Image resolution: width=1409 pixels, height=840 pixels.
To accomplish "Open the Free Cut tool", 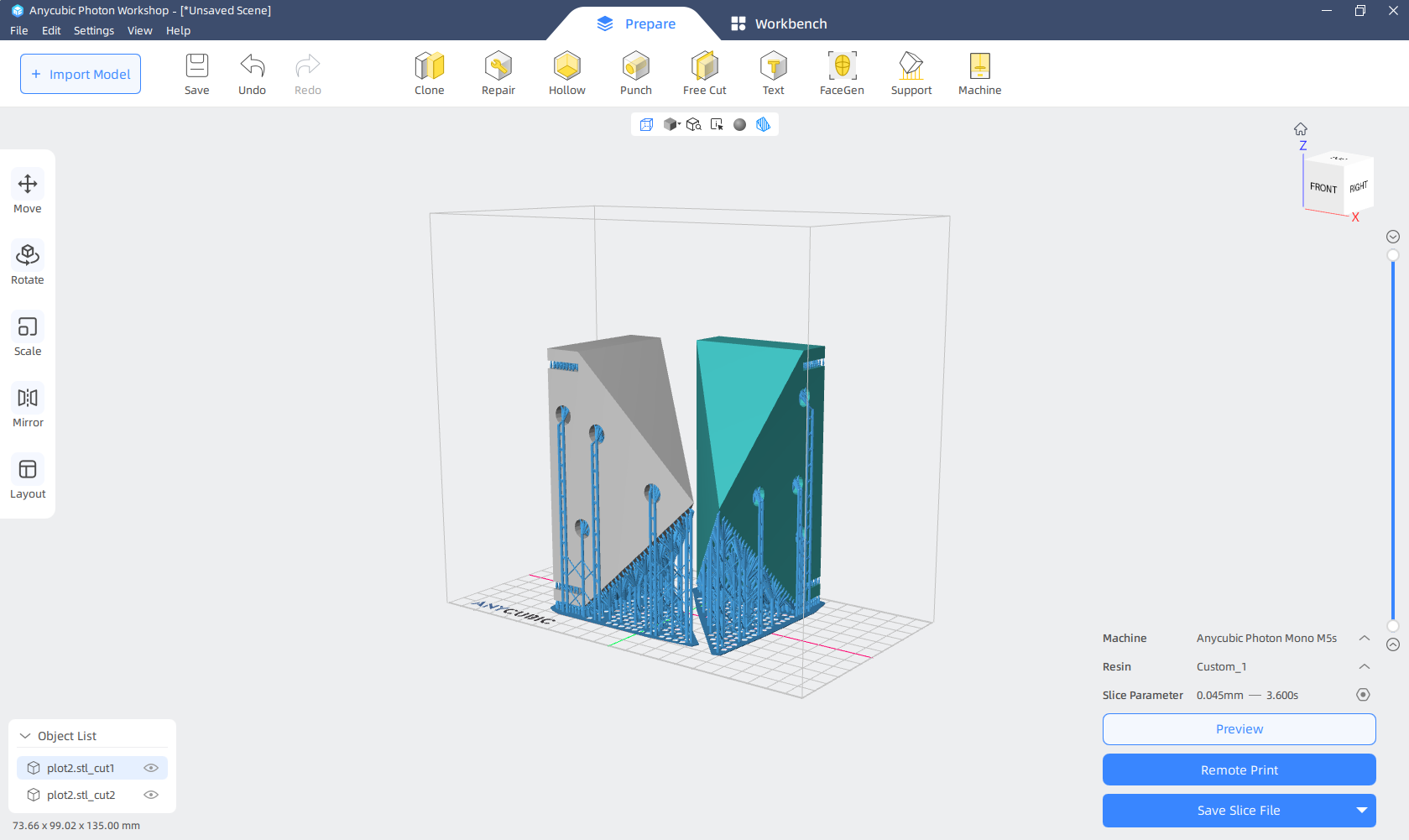I will pyautogui.click(x=704, y=74).
